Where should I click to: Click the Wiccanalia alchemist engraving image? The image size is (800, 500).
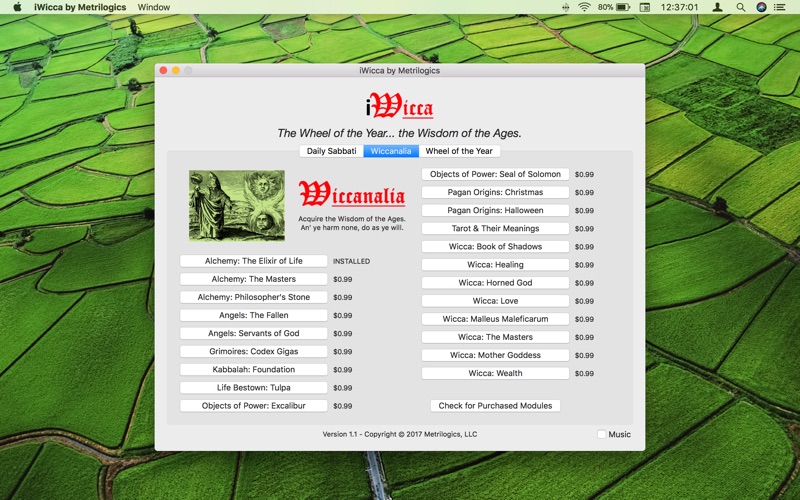237,205
